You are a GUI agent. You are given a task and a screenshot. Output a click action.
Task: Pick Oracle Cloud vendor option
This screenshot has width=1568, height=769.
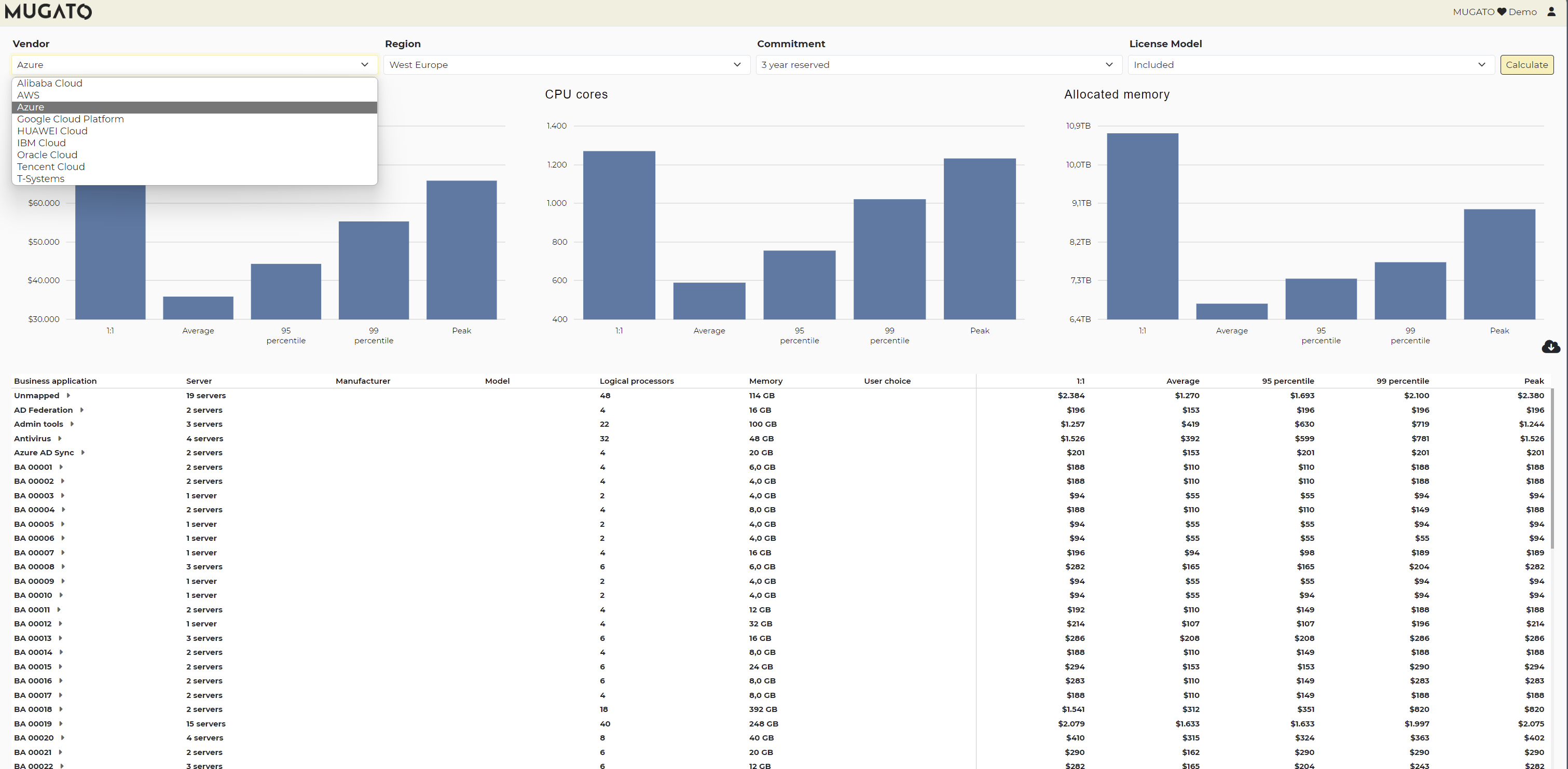(x=47, y=155)
